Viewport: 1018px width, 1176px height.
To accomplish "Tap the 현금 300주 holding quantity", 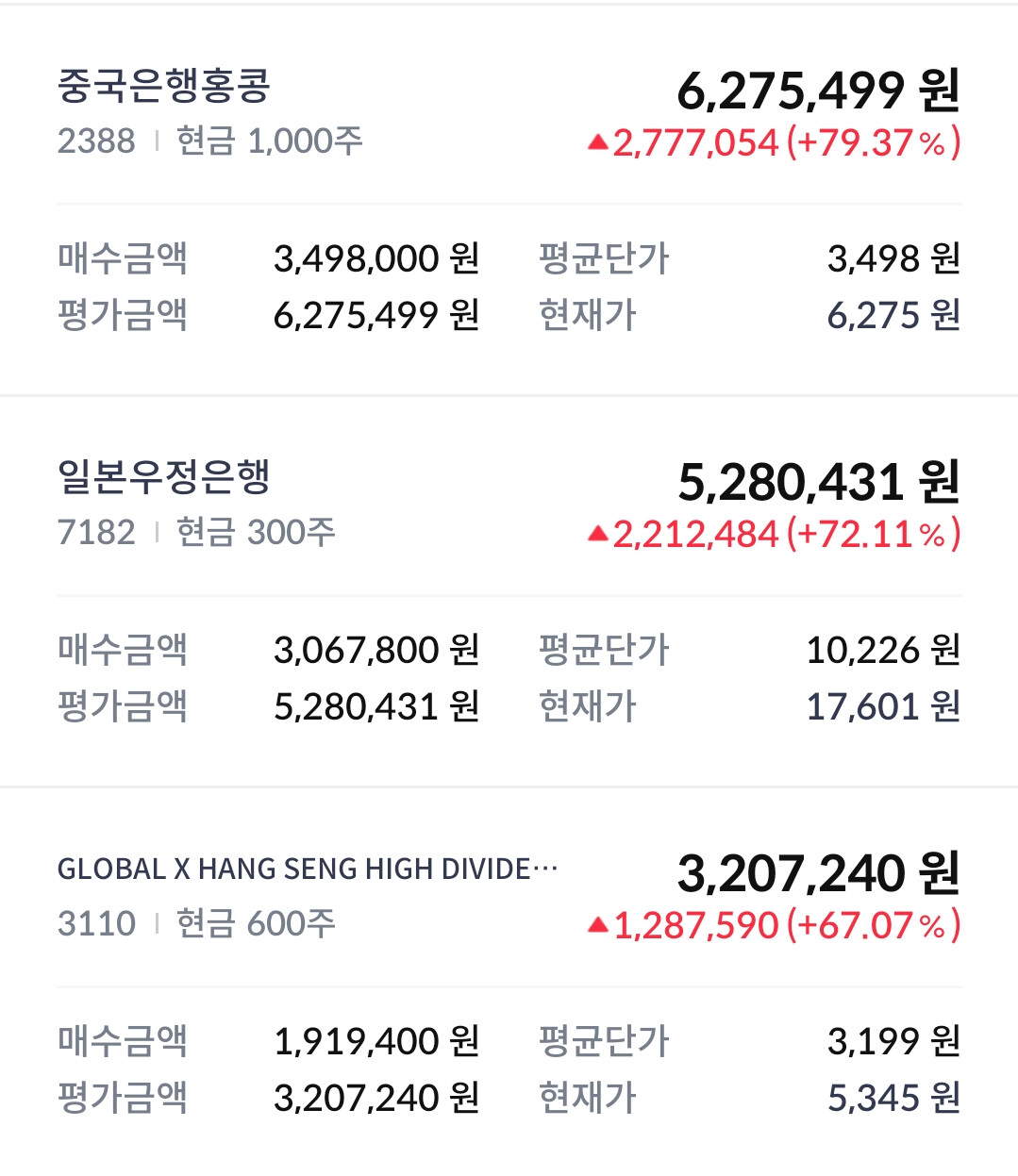I will tap(256, 533).
